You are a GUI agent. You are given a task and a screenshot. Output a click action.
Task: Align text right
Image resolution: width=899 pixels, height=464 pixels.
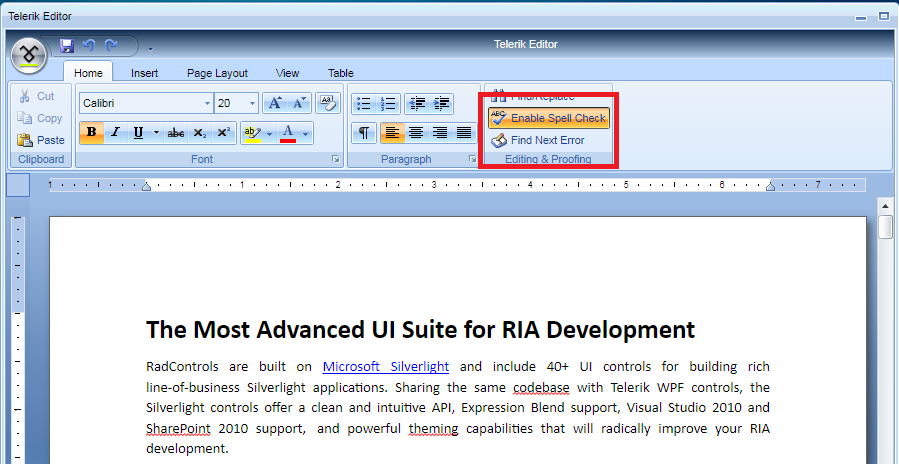pos(440,133)
